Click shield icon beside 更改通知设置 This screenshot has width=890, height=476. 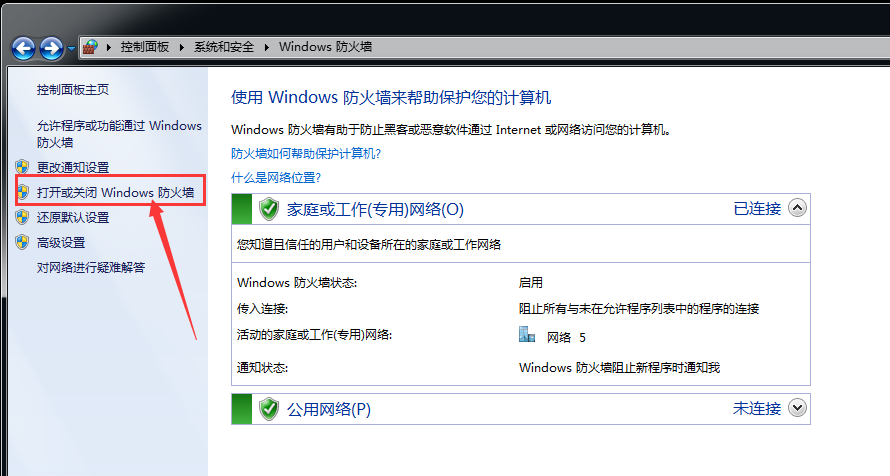22,167
